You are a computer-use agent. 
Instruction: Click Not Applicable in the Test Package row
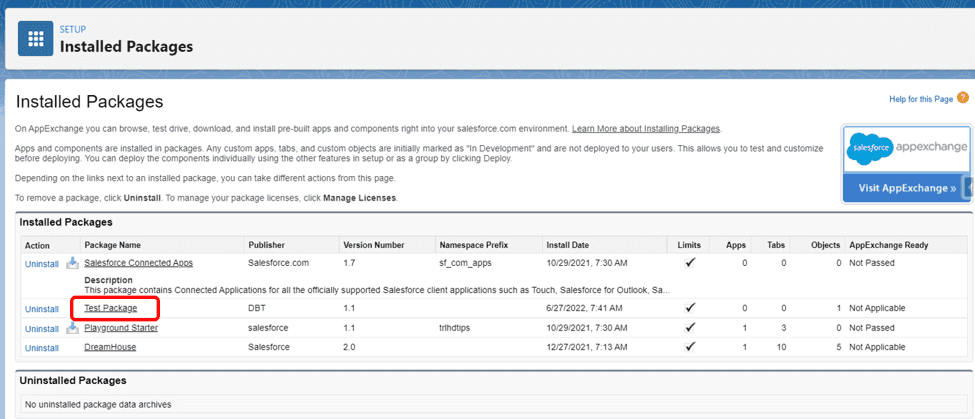coord(877,308)
